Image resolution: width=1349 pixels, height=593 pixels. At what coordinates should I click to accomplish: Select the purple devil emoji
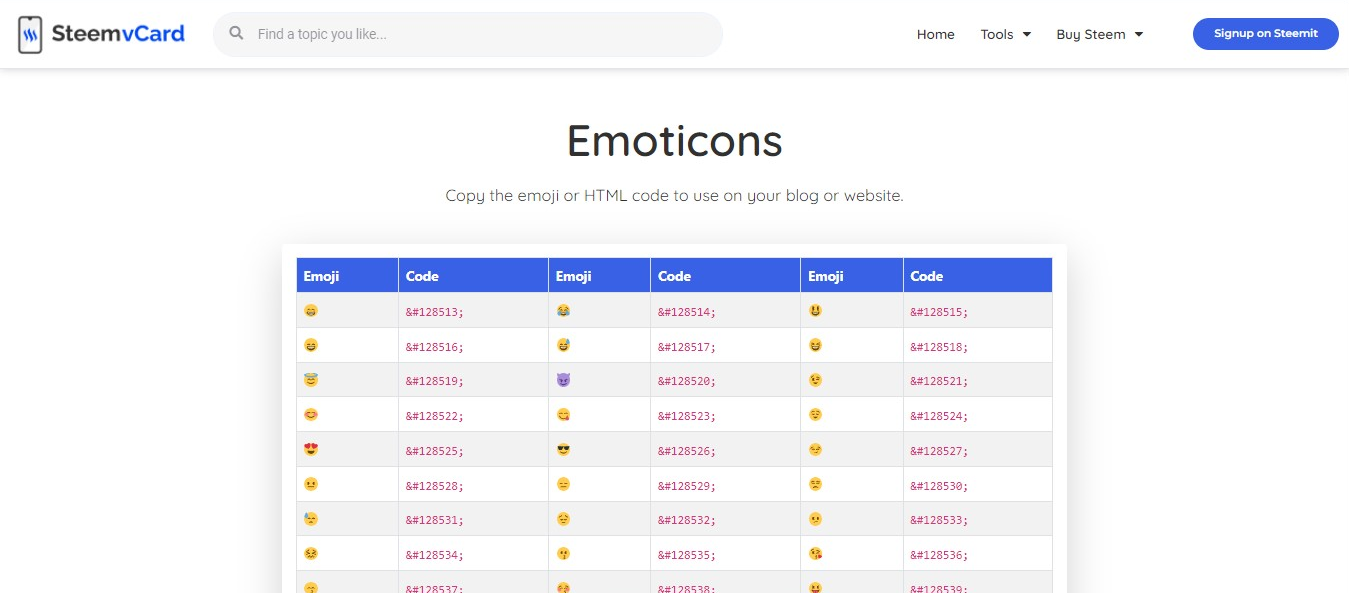click(563, 380)
